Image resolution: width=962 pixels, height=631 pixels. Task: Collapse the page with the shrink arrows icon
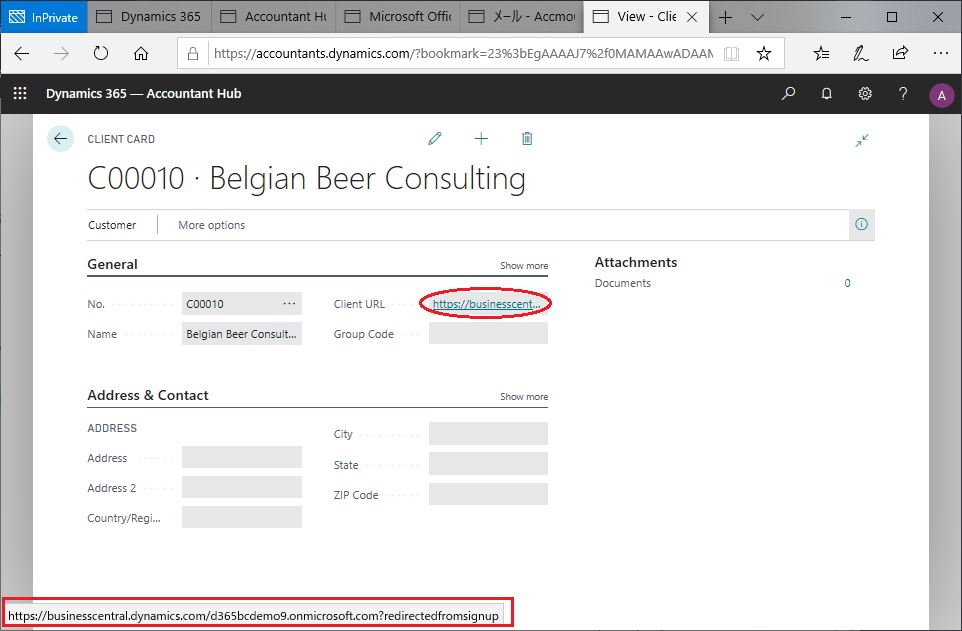(862, 141)
